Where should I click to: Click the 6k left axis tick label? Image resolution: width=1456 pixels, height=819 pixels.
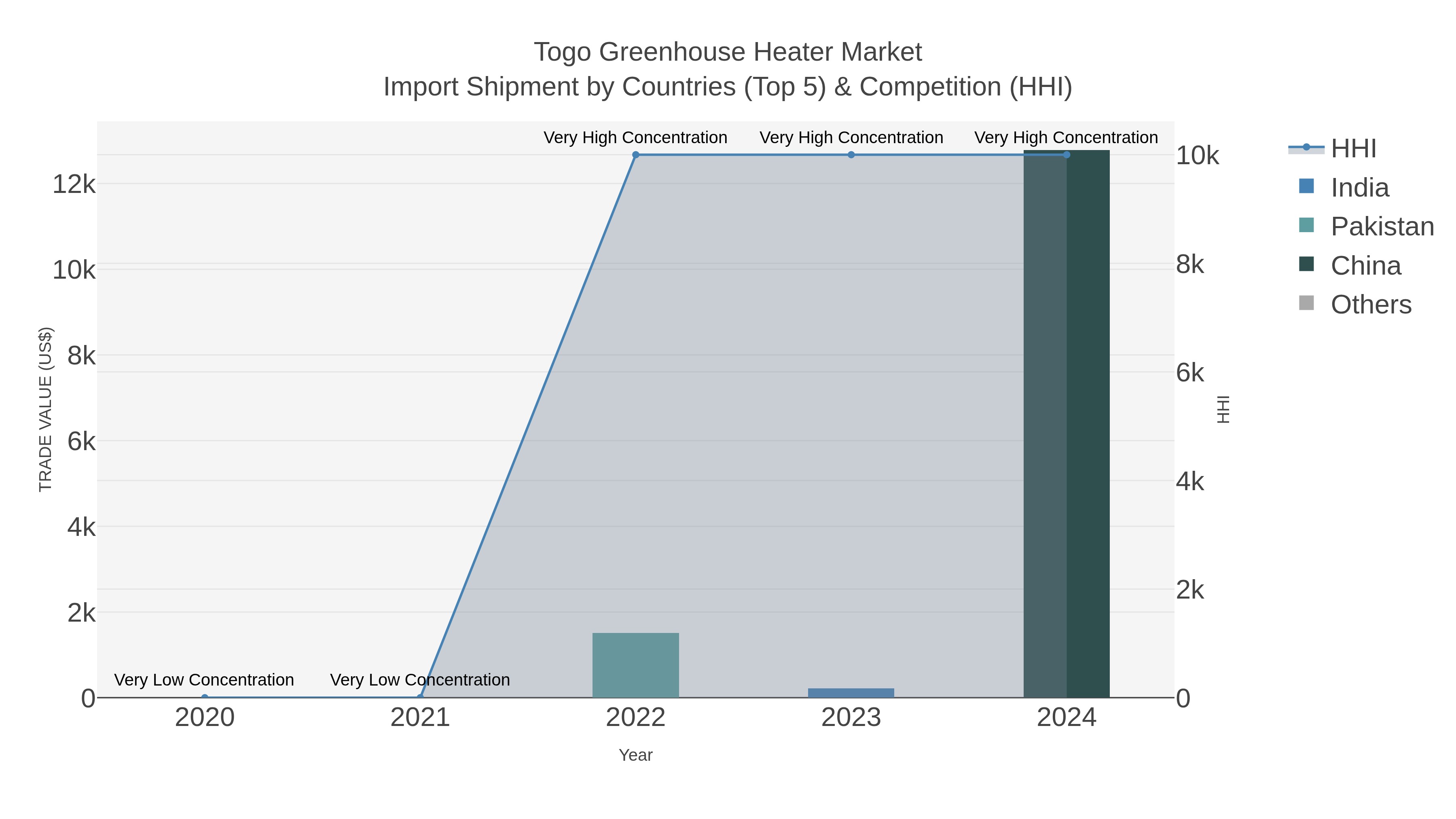[x=81, y=441]
